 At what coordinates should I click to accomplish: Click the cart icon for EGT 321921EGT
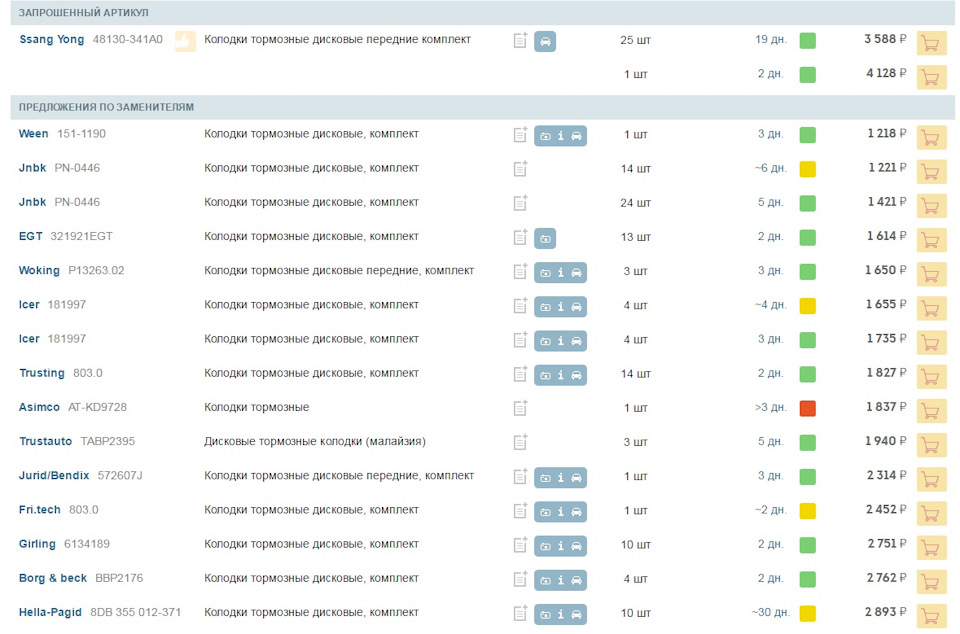(931, 240)
